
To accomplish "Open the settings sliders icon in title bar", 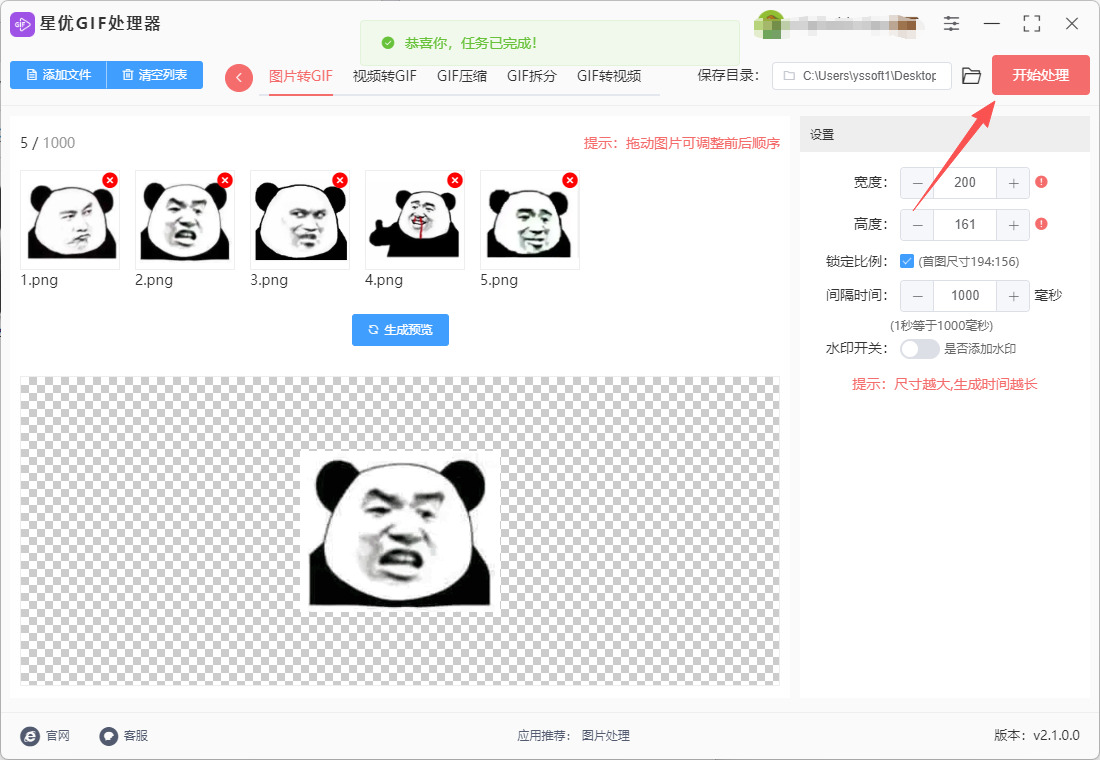I will pyautogui.click(x=951, y=23).
